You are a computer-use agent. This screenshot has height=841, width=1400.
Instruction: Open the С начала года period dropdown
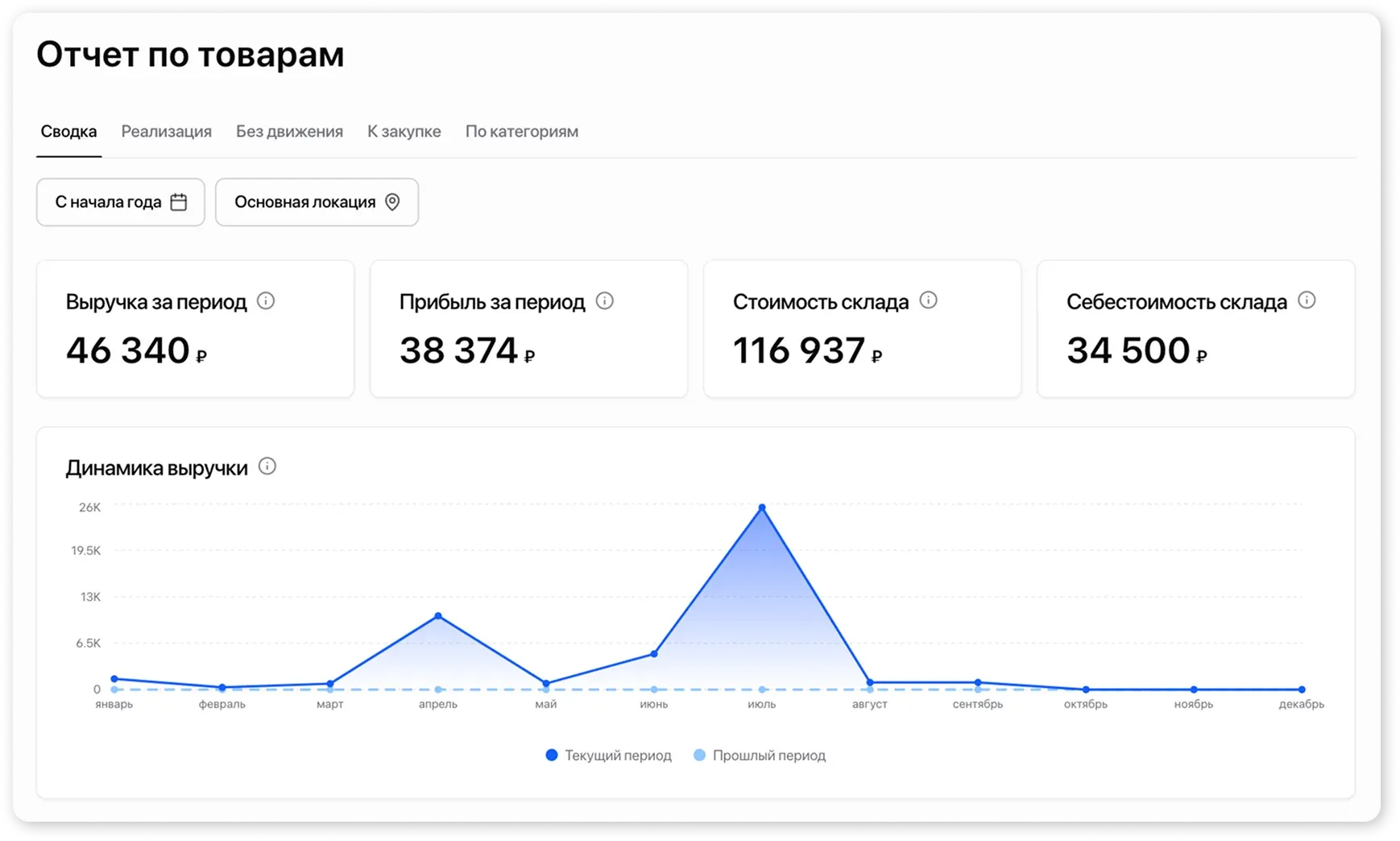108,202
